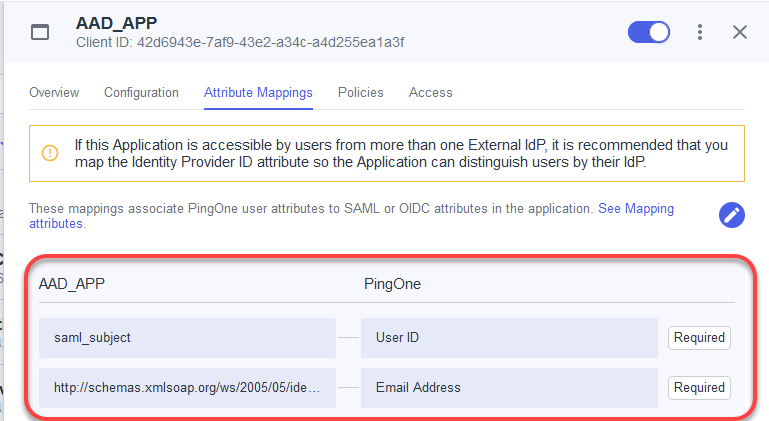Click the Client ID text under AAD_APP

click(240, 42)
